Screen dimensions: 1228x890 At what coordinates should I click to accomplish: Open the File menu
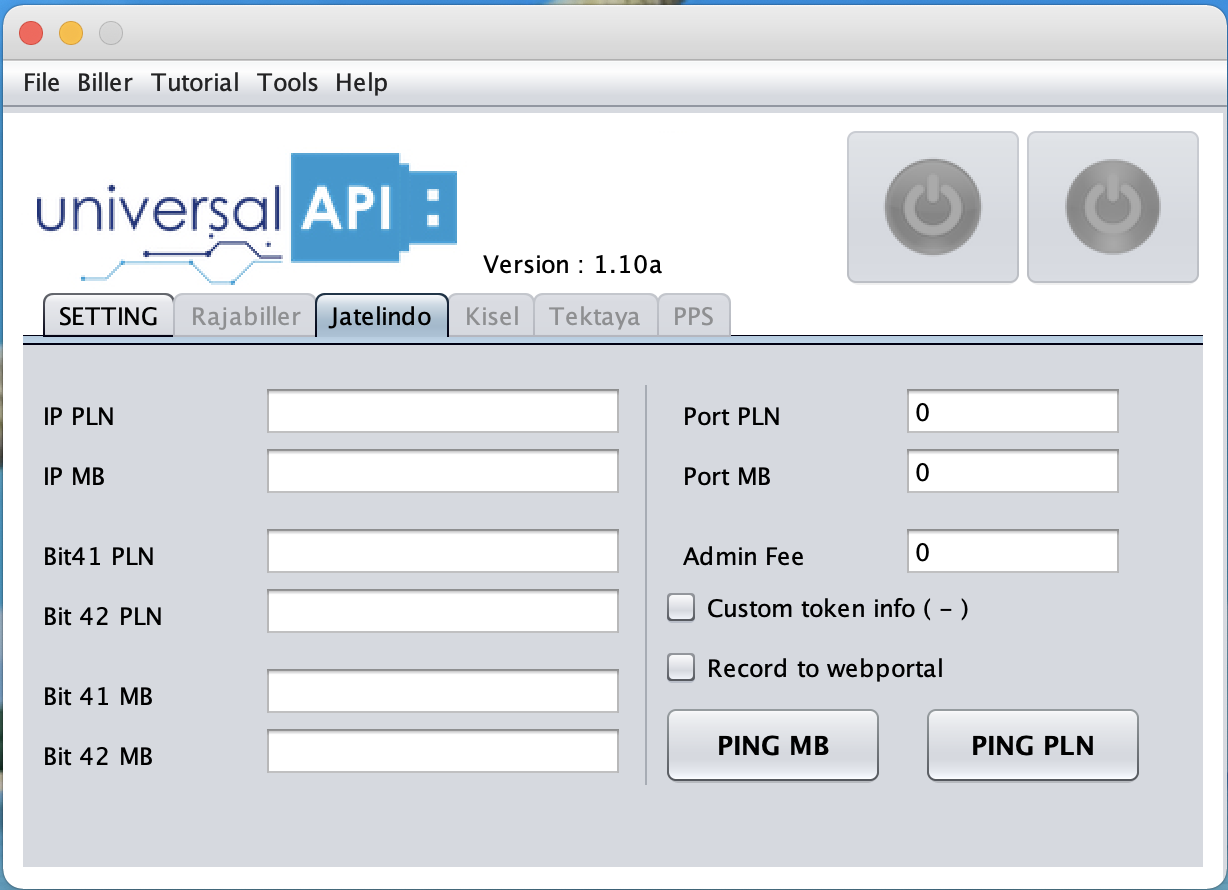[42, 83]
